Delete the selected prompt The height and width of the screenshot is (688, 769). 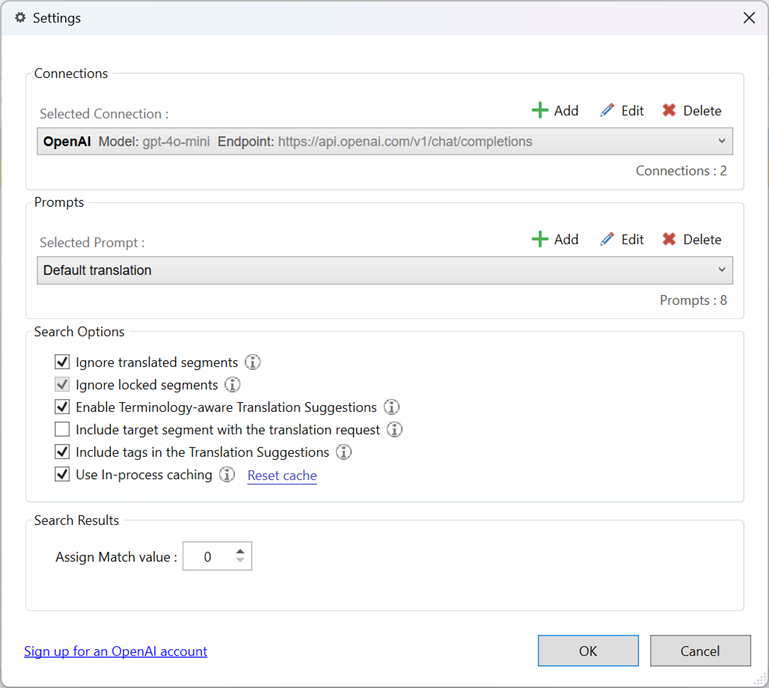tap(692, 239)
